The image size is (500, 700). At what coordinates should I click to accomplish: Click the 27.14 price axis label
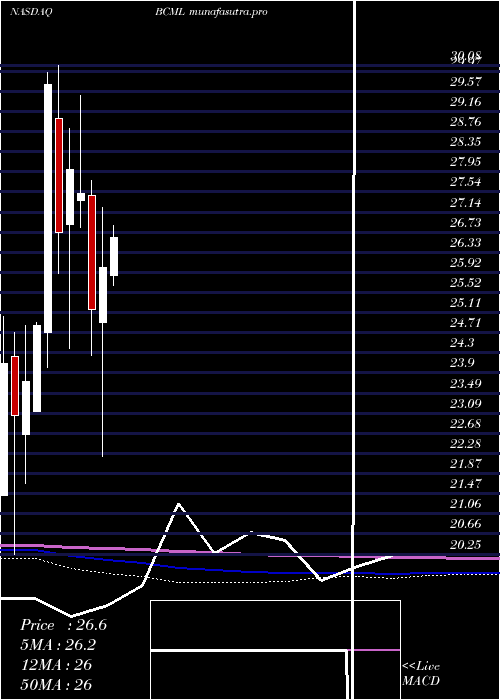(466, 203)
